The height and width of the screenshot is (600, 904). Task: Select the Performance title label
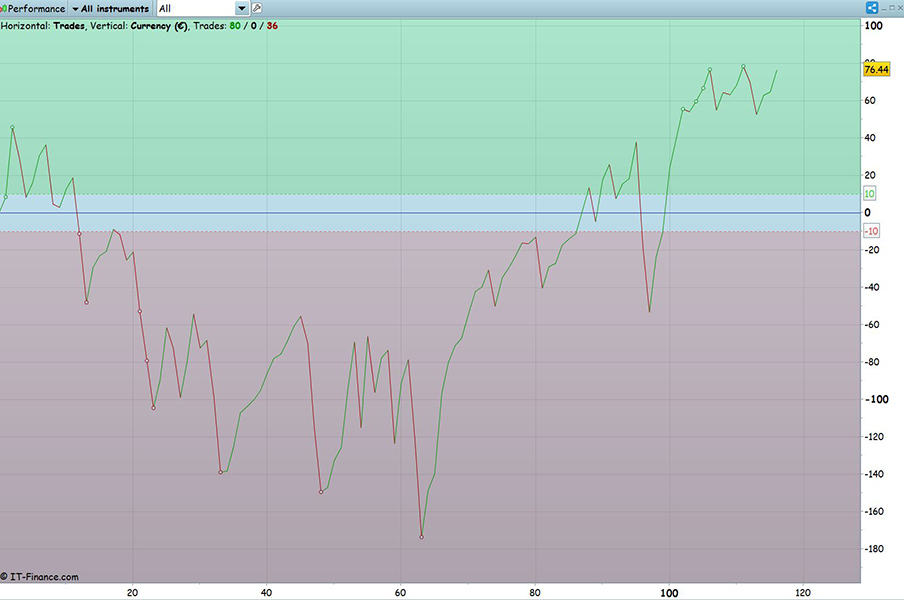pos(36,9)
